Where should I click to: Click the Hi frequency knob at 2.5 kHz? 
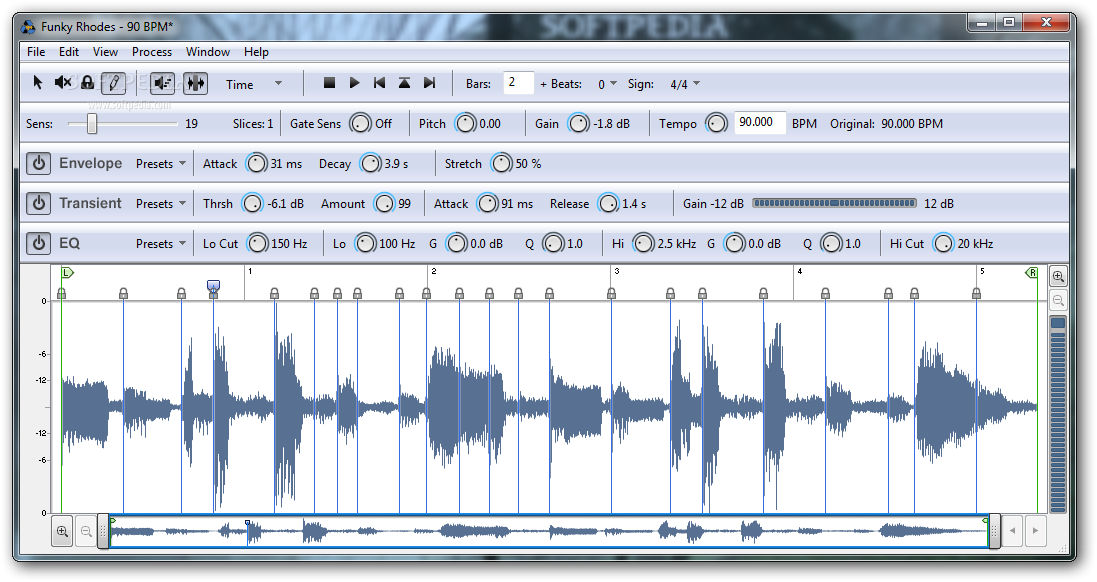click(643, 243)
